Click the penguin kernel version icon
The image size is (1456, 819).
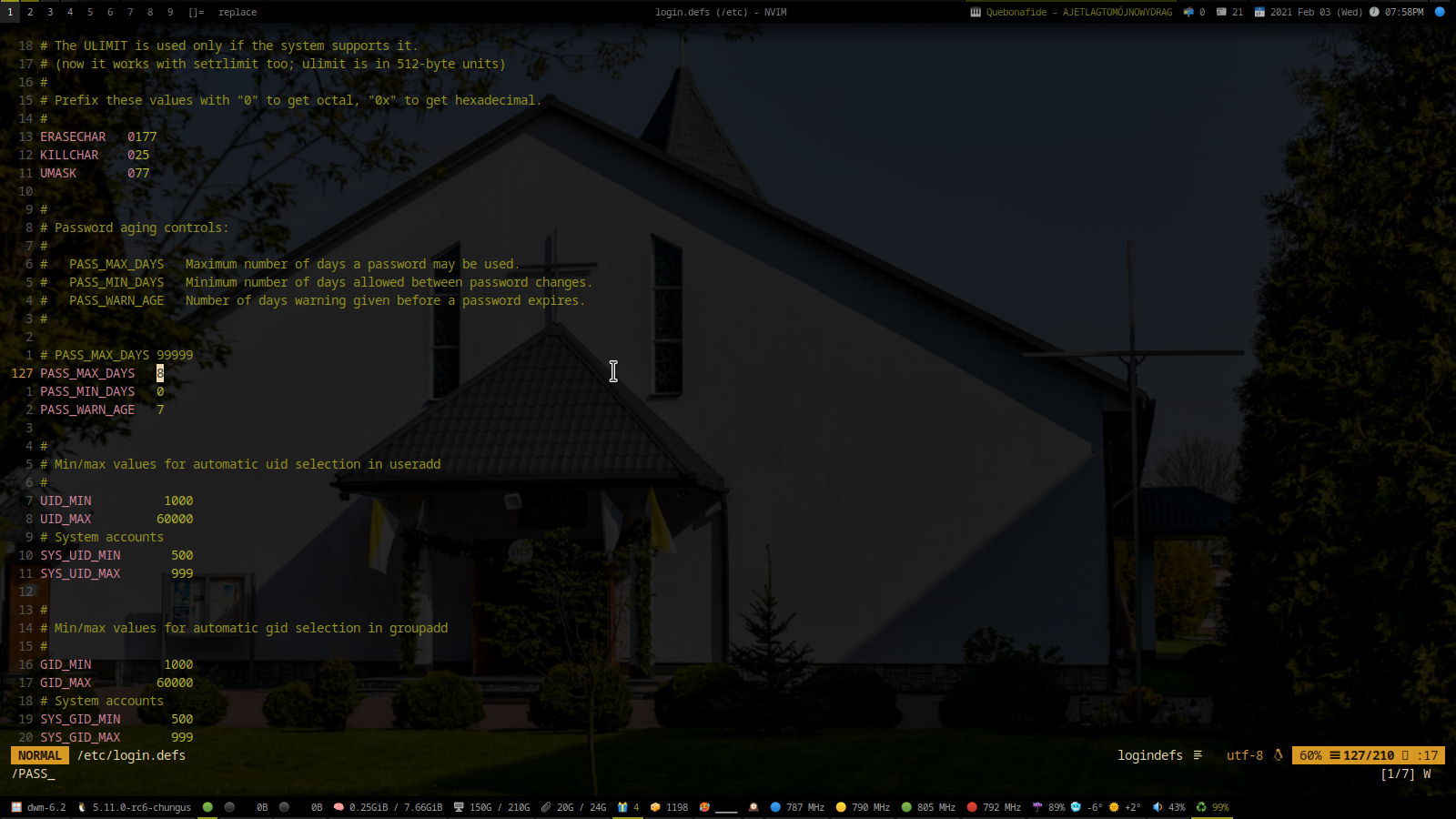[82, 807]
